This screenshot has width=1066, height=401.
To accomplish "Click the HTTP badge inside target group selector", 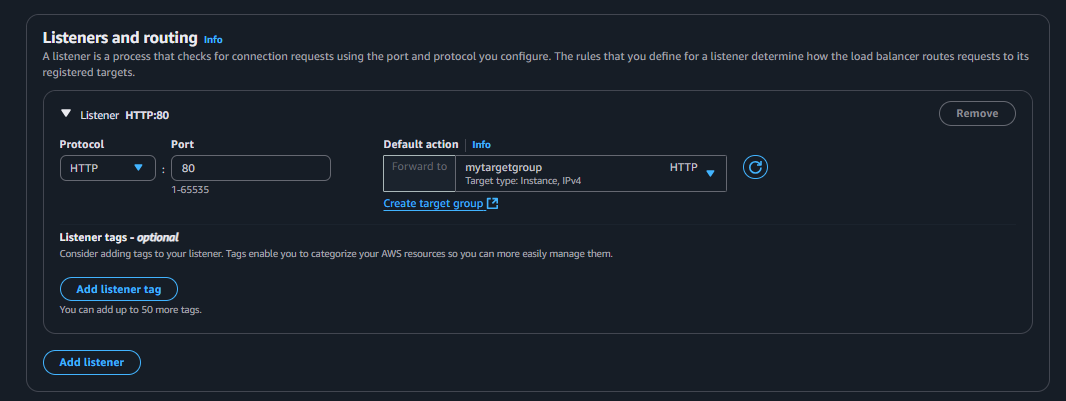I will [x=683, y=167].
